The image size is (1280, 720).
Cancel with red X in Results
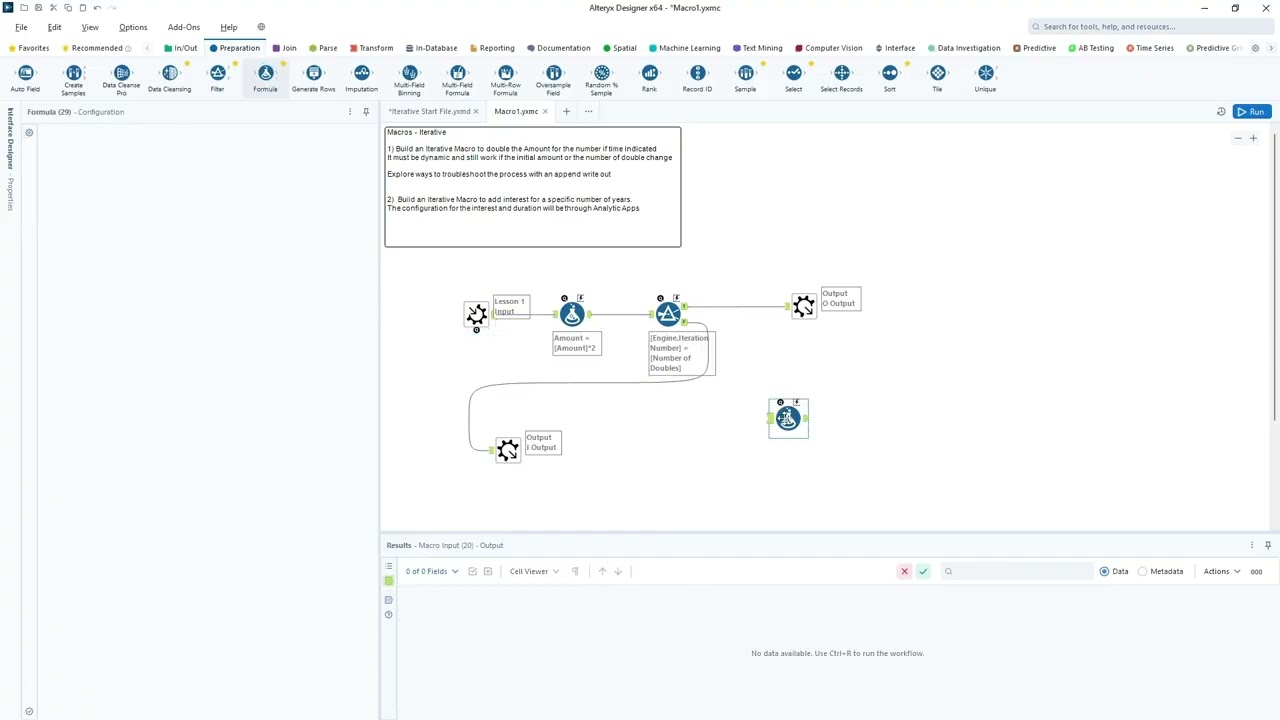point(904,571)
